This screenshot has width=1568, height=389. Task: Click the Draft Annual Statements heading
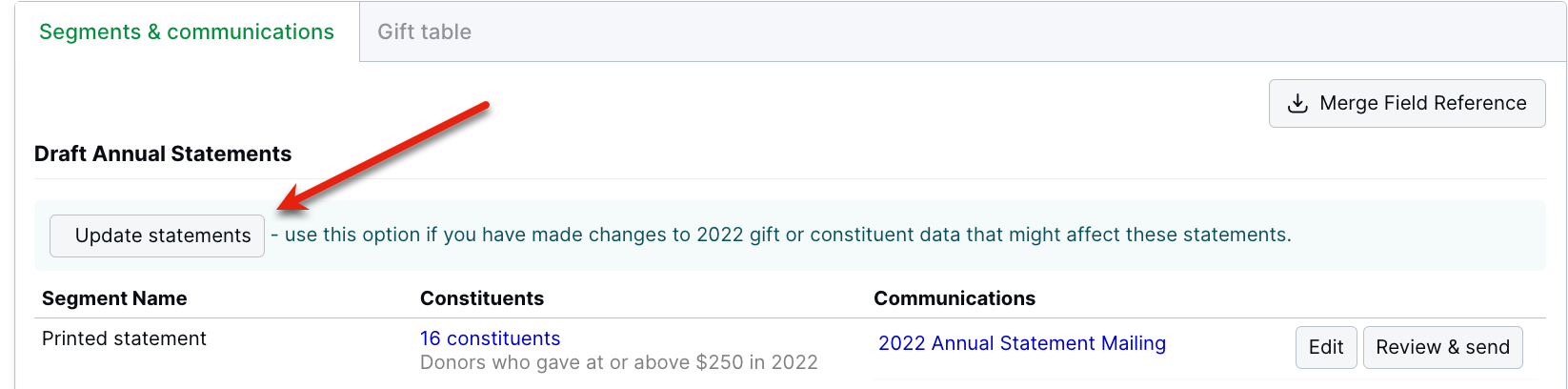(163, 154)
